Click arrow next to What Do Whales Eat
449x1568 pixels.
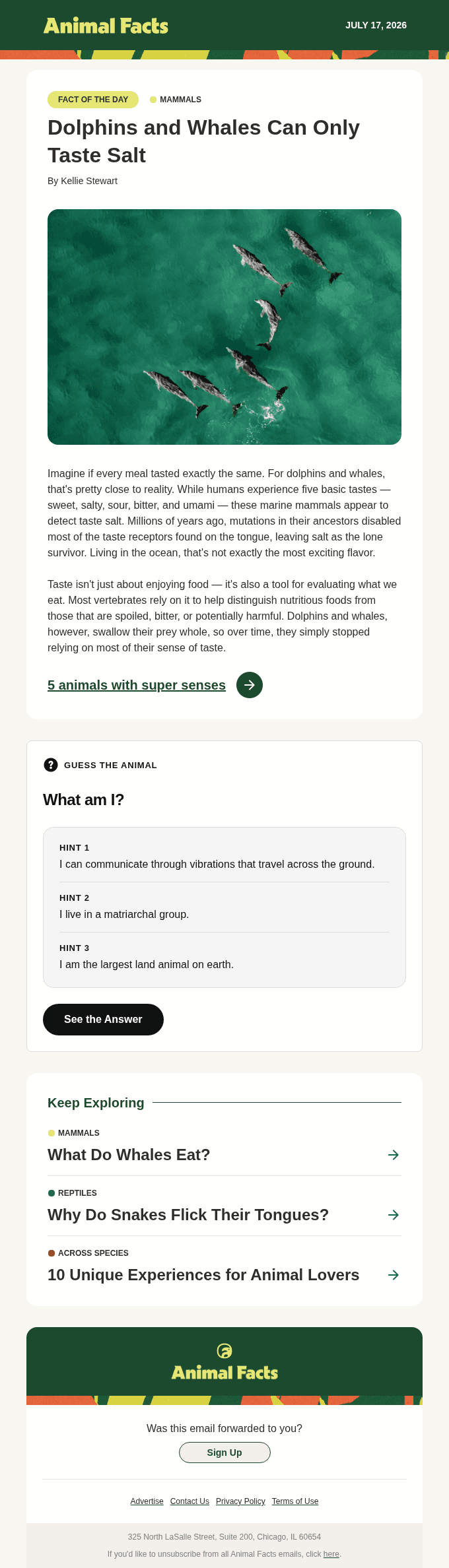click(x=394, y=1155)
